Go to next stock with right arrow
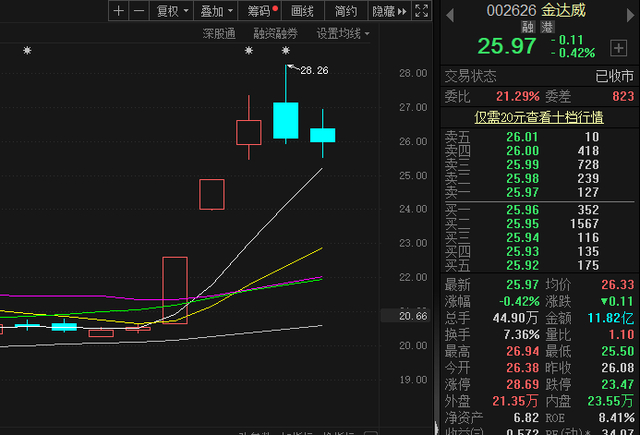Image resolution: width=640 pixels, height=435 pixels. (631, 16)
